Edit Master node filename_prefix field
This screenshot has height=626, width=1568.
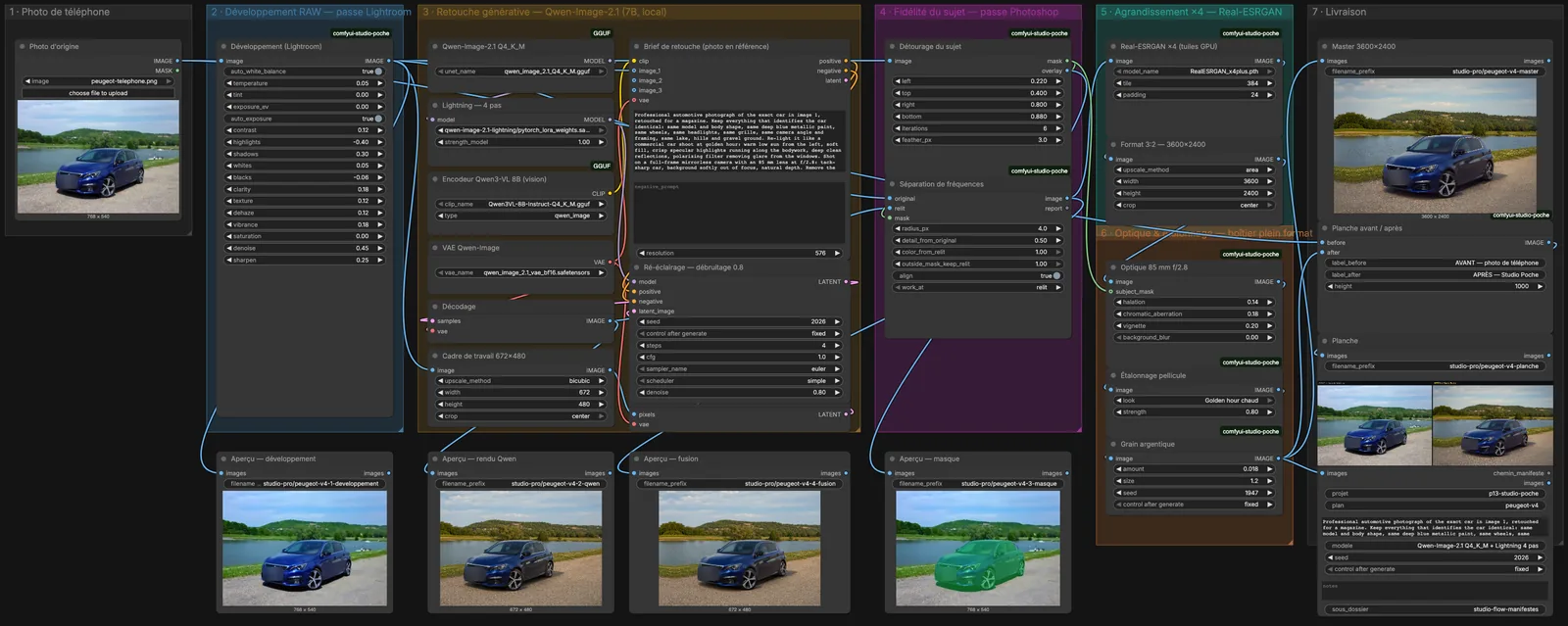[x=1436, y=72]
